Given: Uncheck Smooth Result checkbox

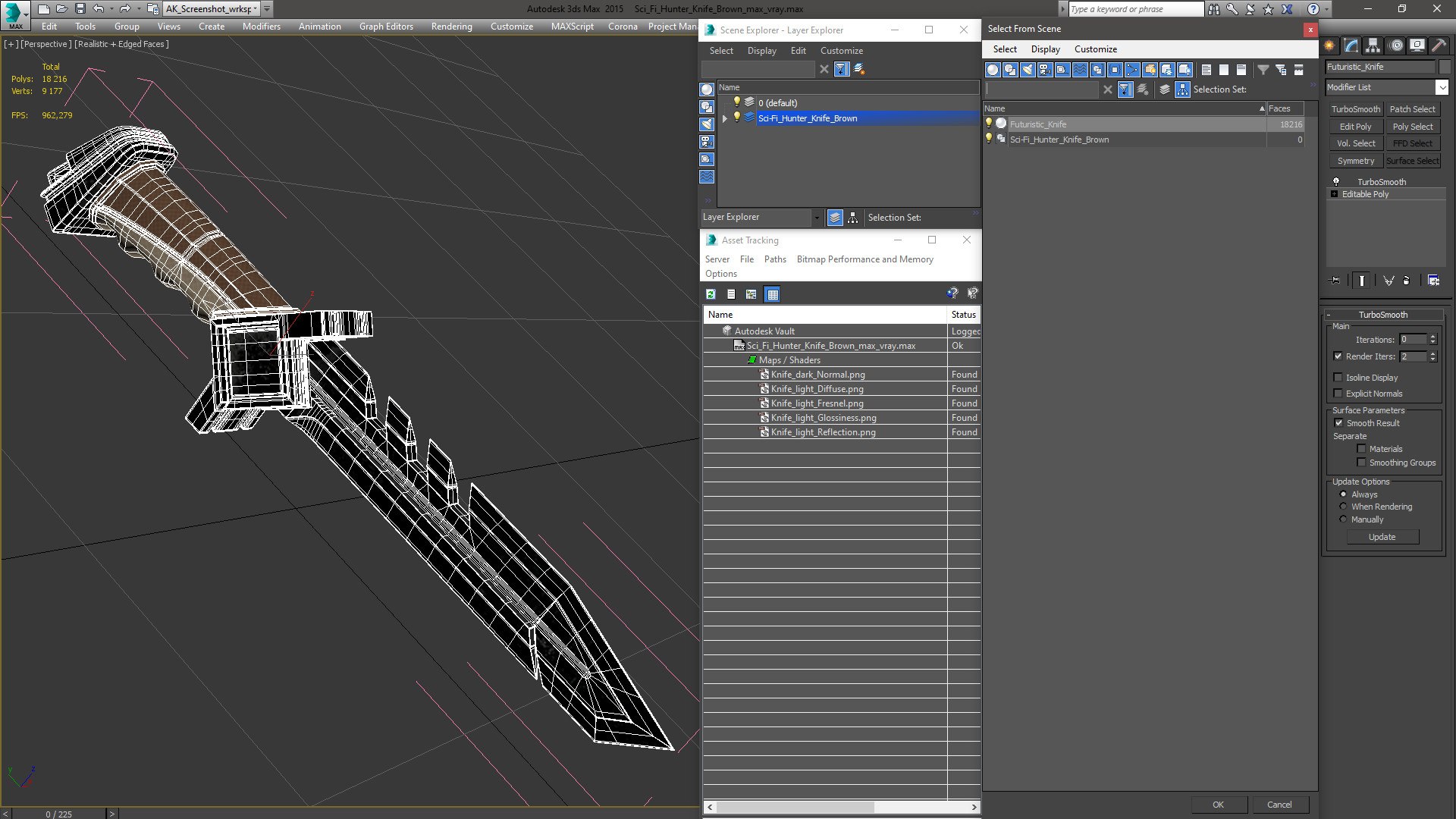Looking at the screenshot, I should pyautogui.click(x=1338, y=423).
